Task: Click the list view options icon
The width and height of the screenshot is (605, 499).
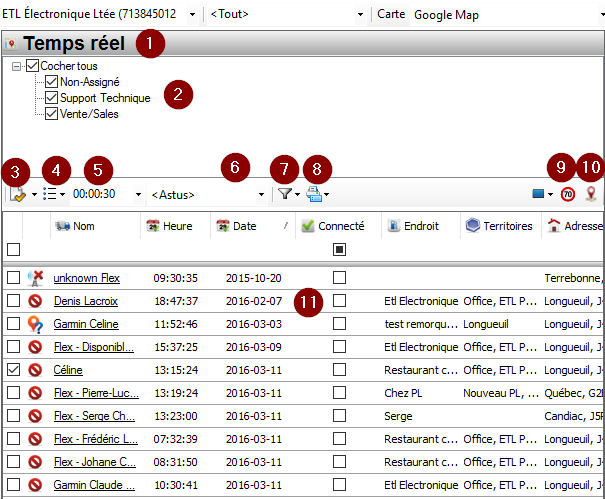Action: point(50,194)
